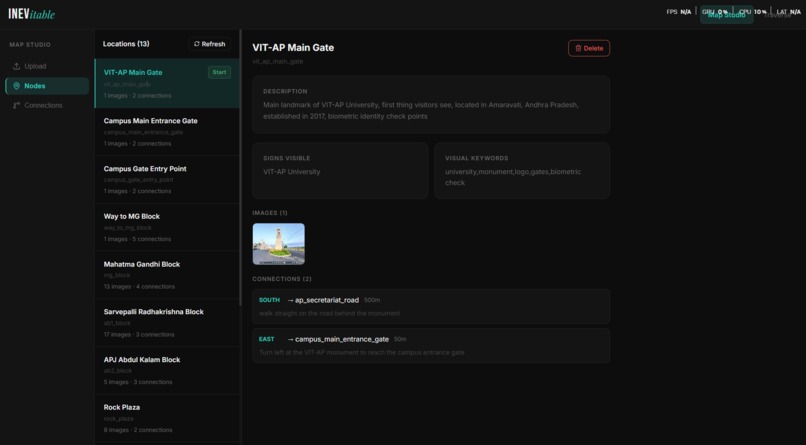806x445 pixels.
Task: Click the SOUTH ap_secretariat_road connection
Action: click(431, 306)
